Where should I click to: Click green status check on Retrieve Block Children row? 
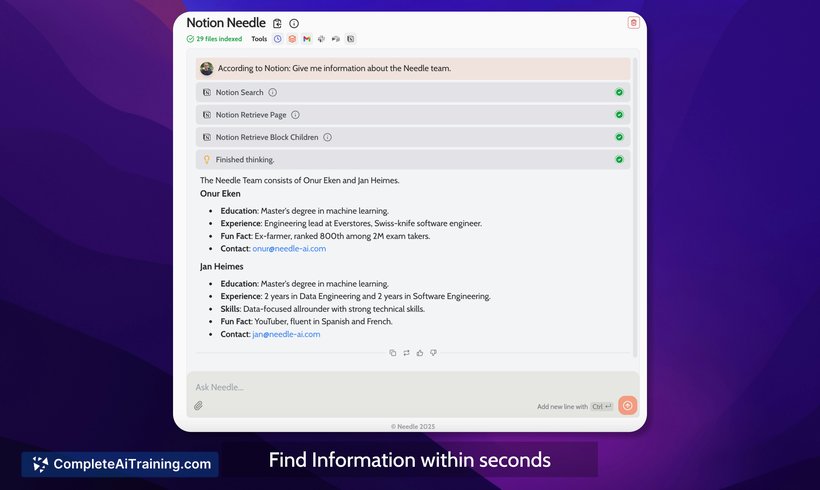619,138
